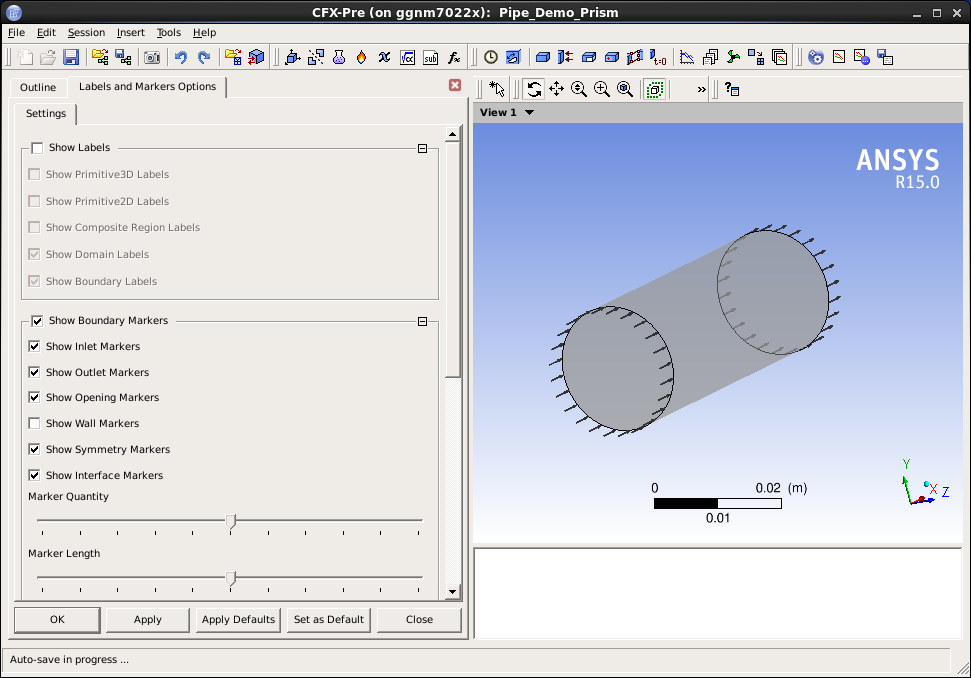The height and width of the screenshot is (678, 971).
Task: Click the Additional Variables icon
Action: [385, 58]
